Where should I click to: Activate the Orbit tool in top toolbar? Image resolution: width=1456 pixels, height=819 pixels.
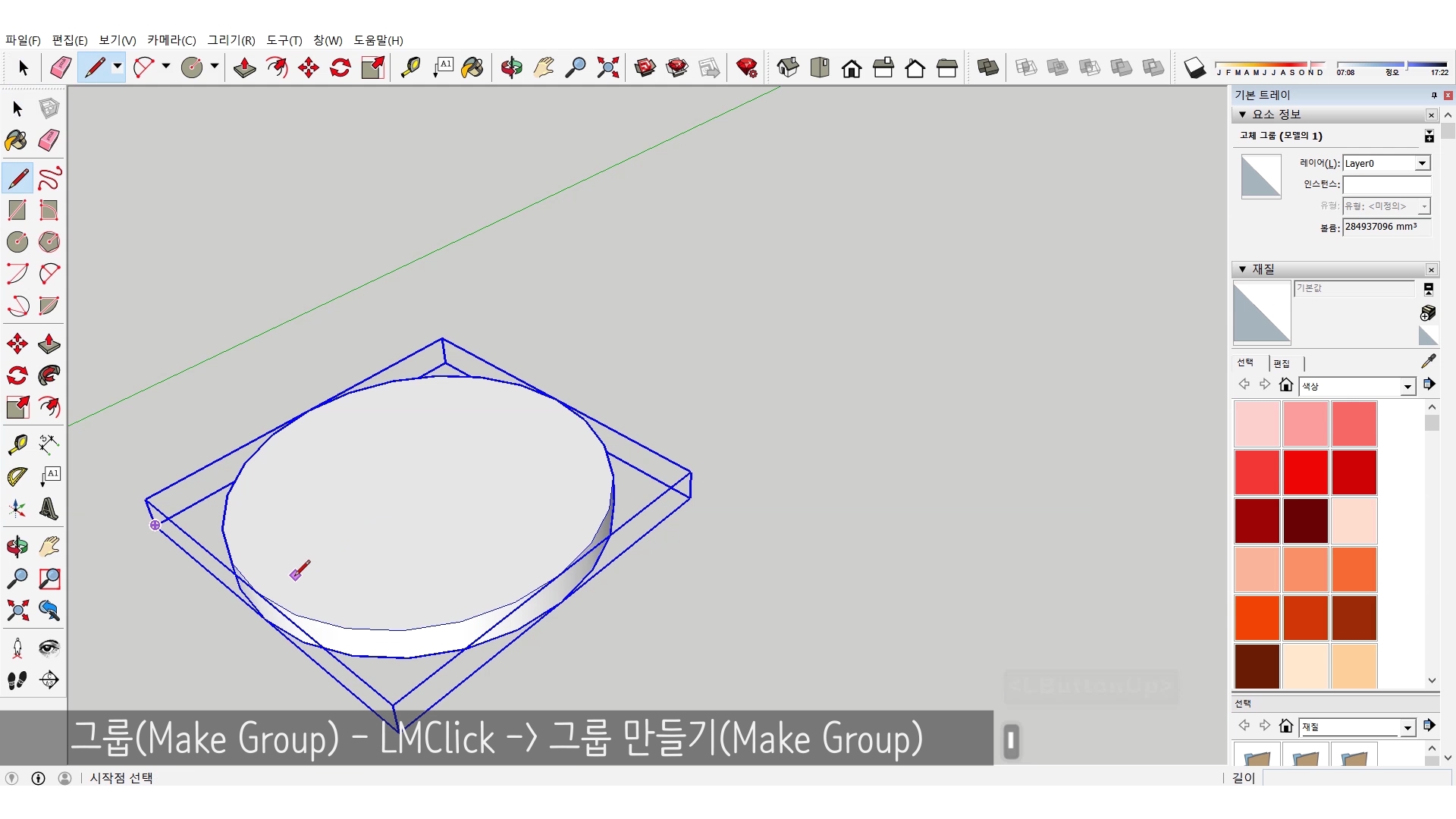pos(511,67)
